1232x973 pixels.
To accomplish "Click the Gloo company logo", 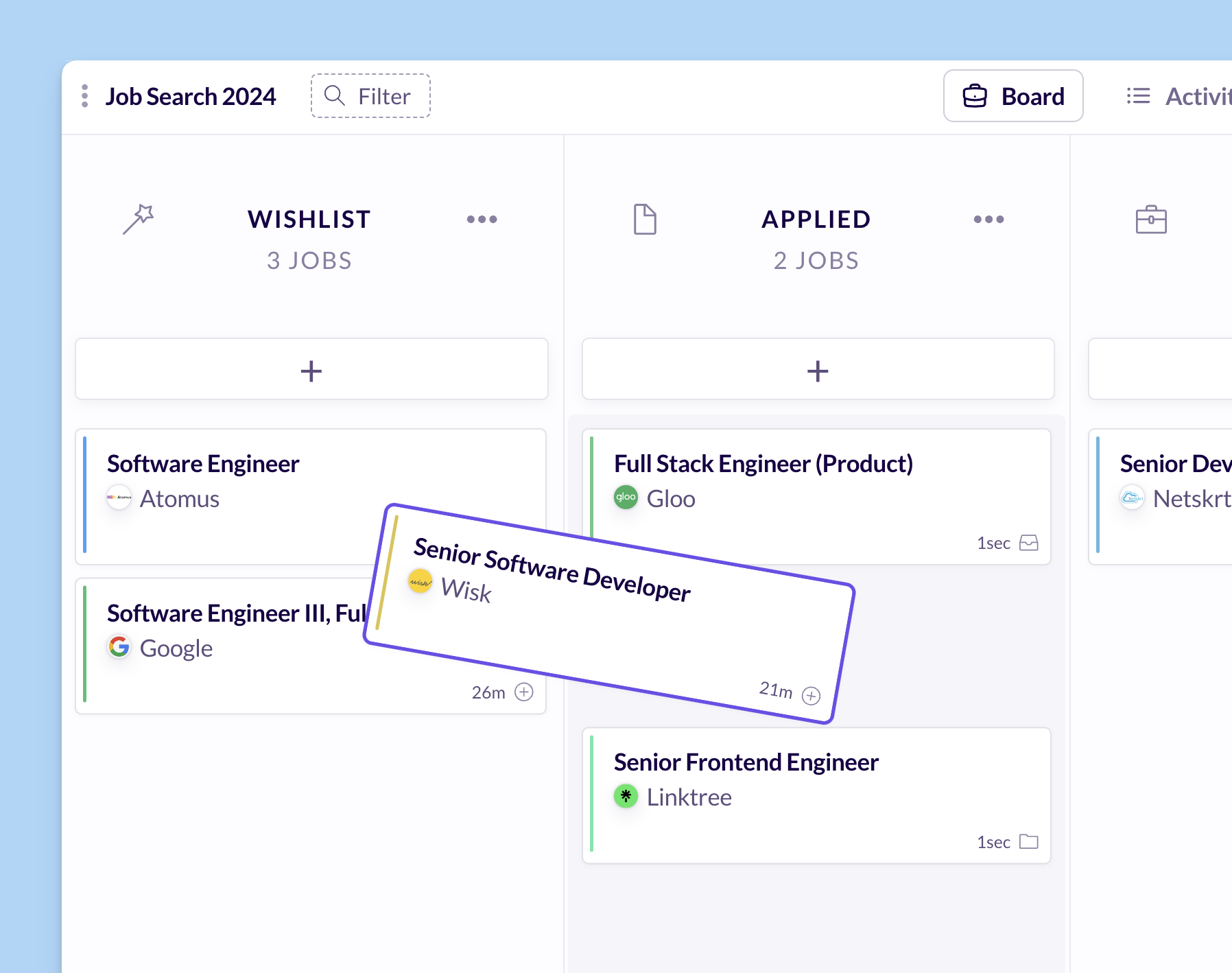I will click(626, 497).
